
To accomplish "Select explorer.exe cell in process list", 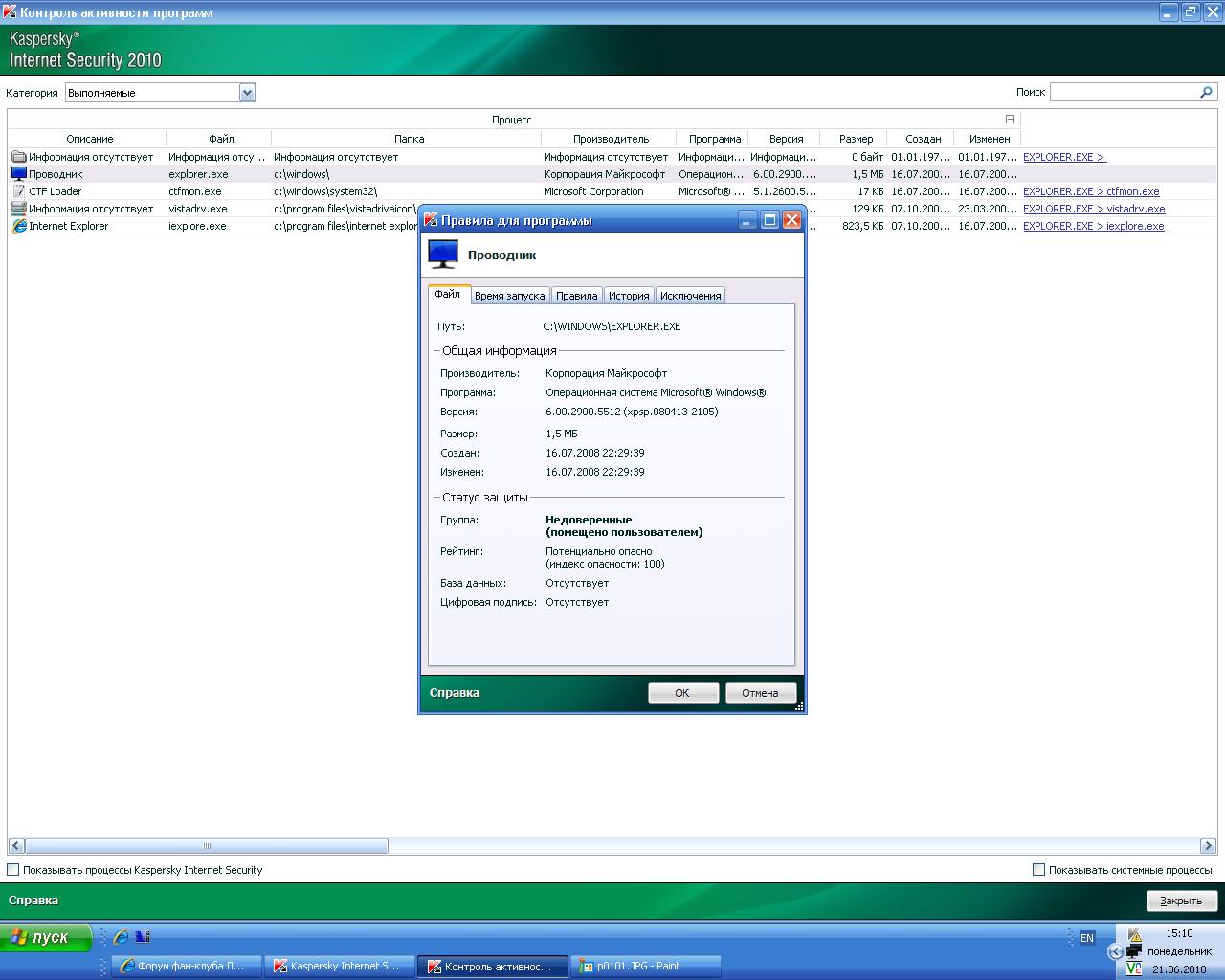I will 198,174.
